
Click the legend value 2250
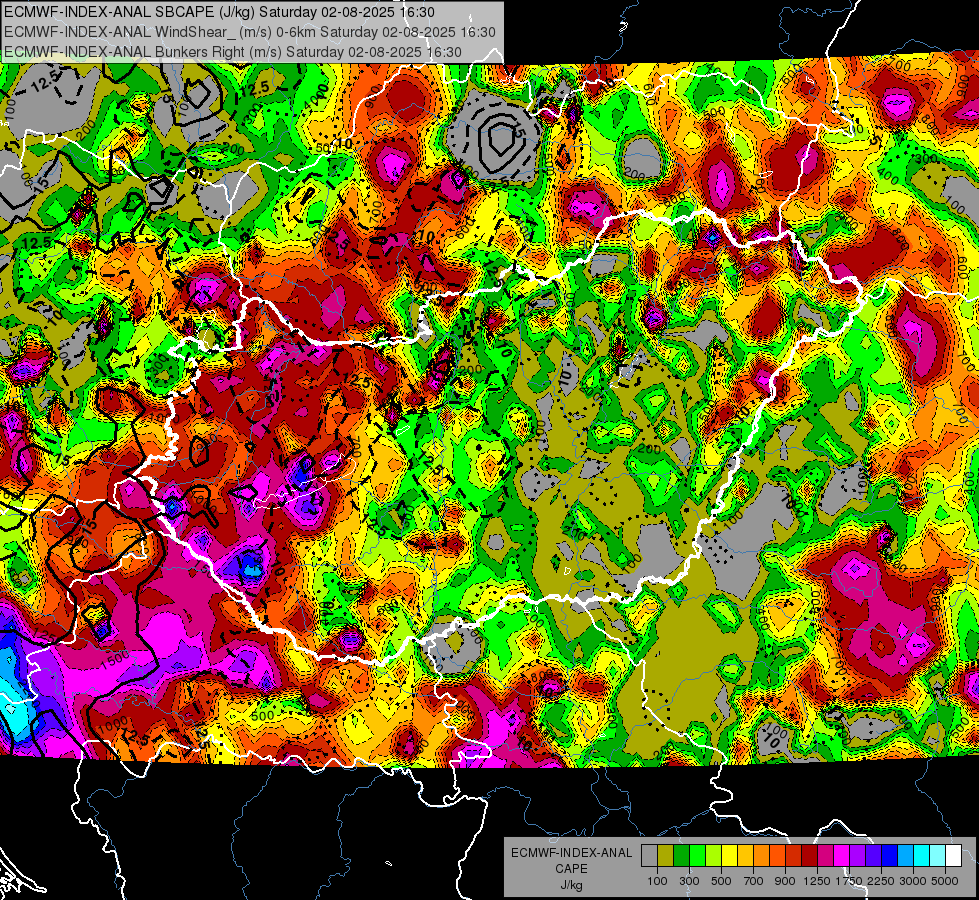click(882, 881)
